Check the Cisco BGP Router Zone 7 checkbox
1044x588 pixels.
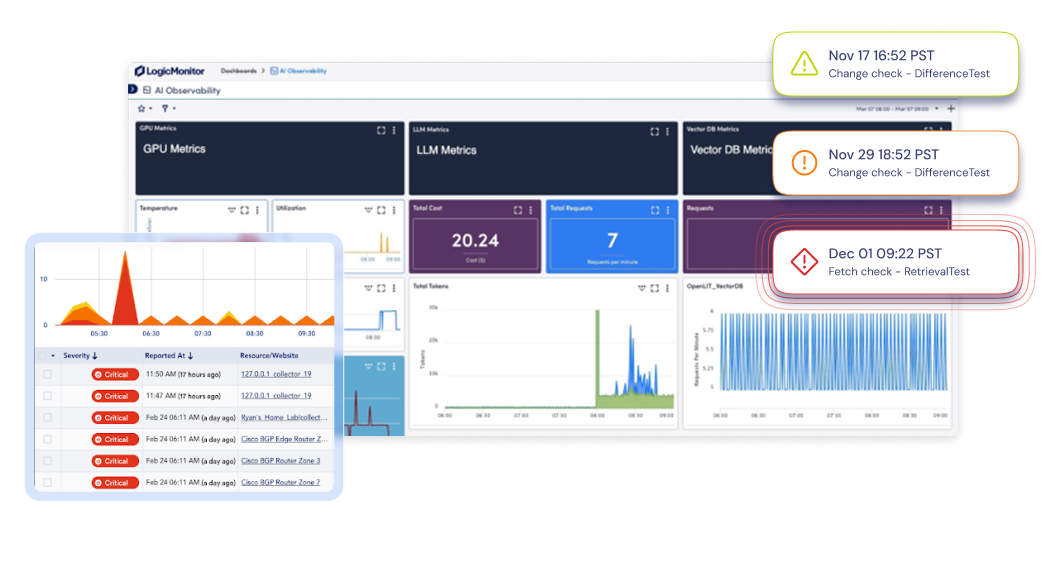tap(47, 482)
